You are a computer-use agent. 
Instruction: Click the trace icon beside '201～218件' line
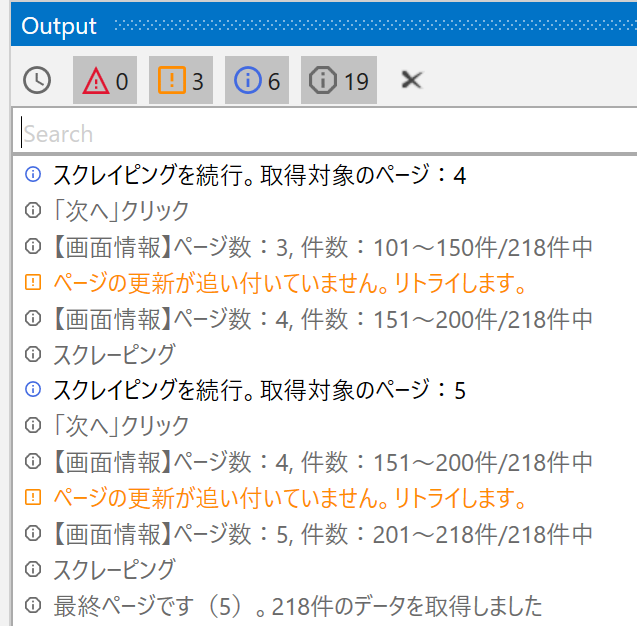tap(33, 533)
